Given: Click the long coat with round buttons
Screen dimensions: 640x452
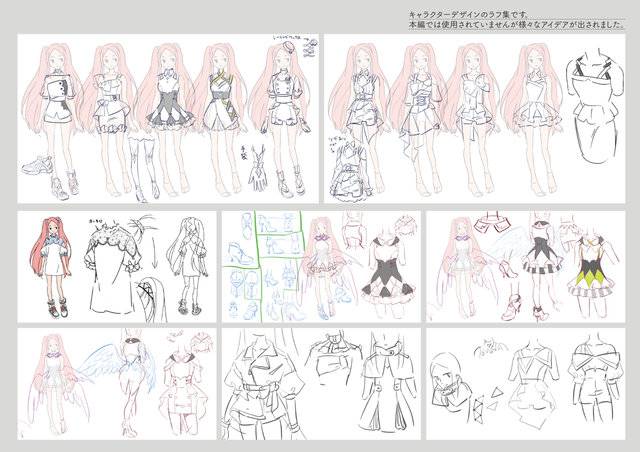Looking at the screenshot, I should (x=389, y=384).
